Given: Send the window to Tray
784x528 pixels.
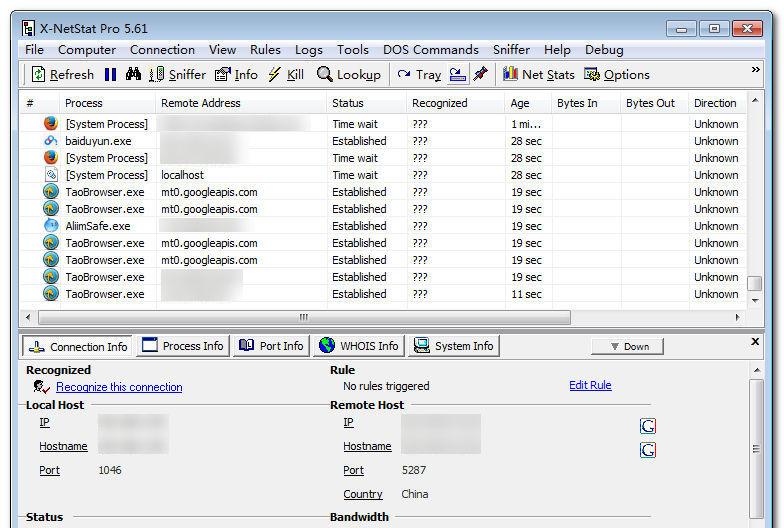Looking at the screenshot, I should coord(419,74).
